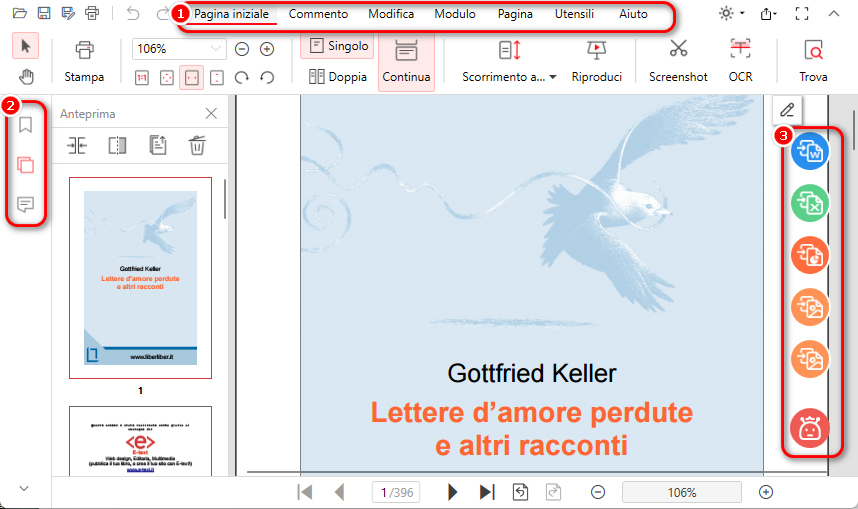Viewport: 858px width, 509px height.
Task: Click the Riproduci slideshow button
Action: [x=597, y=60]
